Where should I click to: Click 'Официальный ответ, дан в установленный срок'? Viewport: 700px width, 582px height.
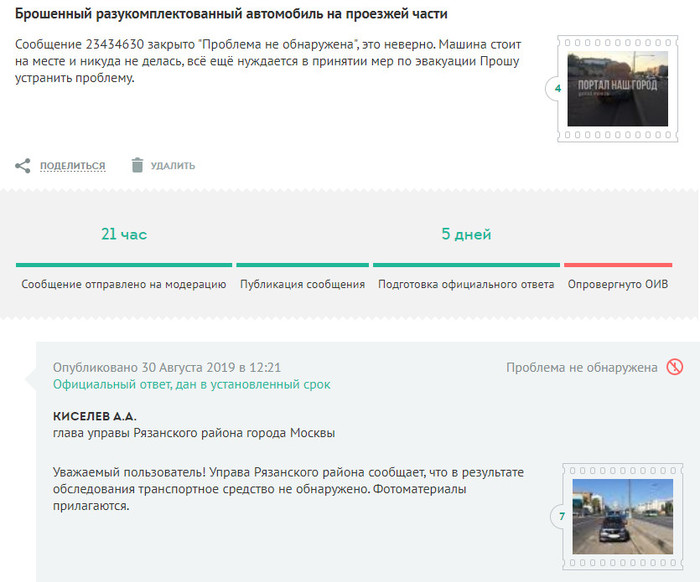192,384
